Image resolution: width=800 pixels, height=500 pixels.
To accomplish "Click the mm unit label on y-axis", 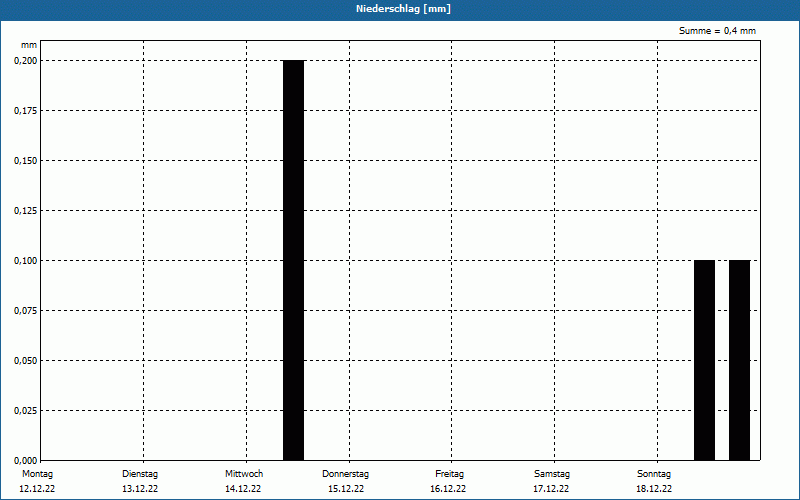I will [29, 45].
